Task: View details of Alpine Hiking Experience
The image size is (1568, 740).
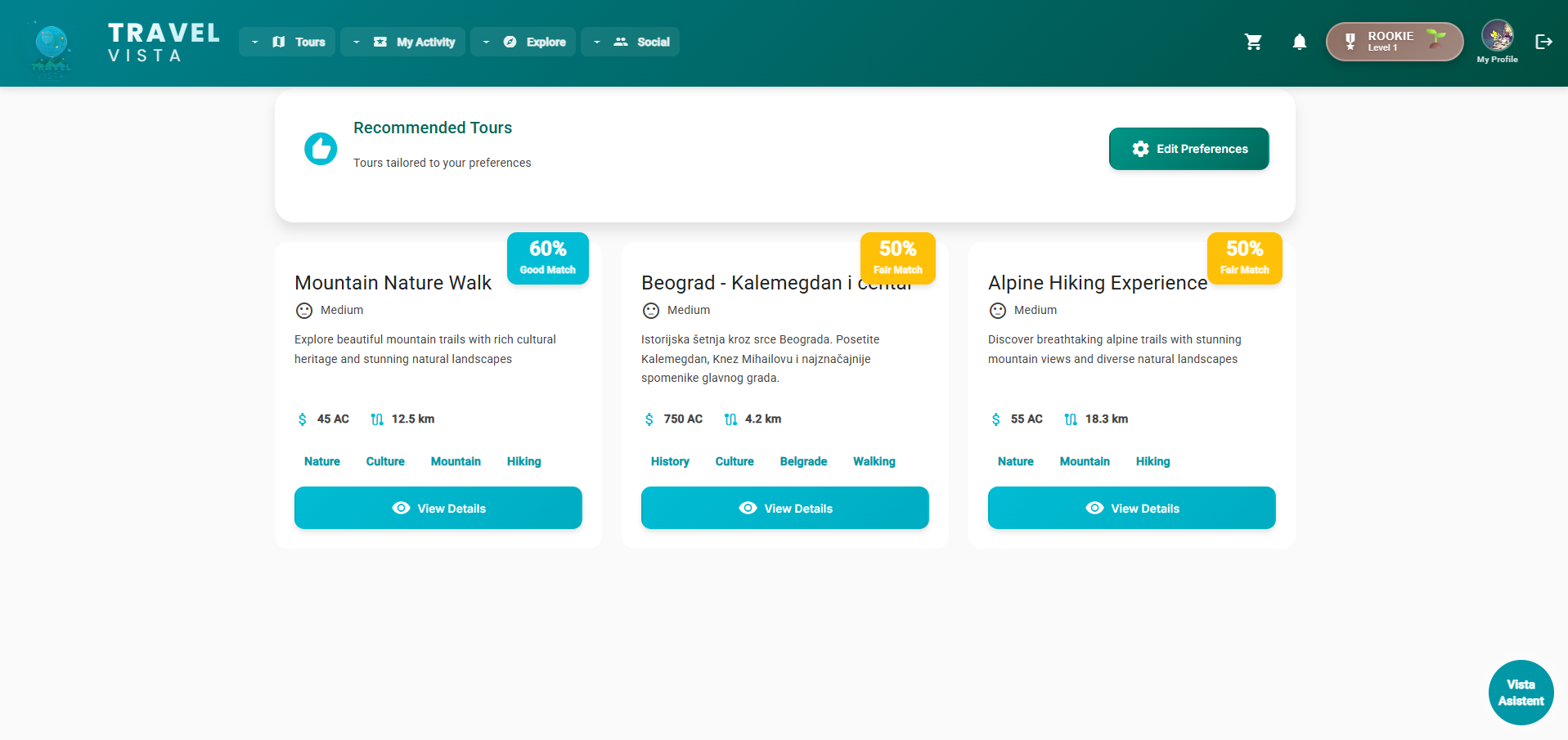Action: pos(1131,508)
